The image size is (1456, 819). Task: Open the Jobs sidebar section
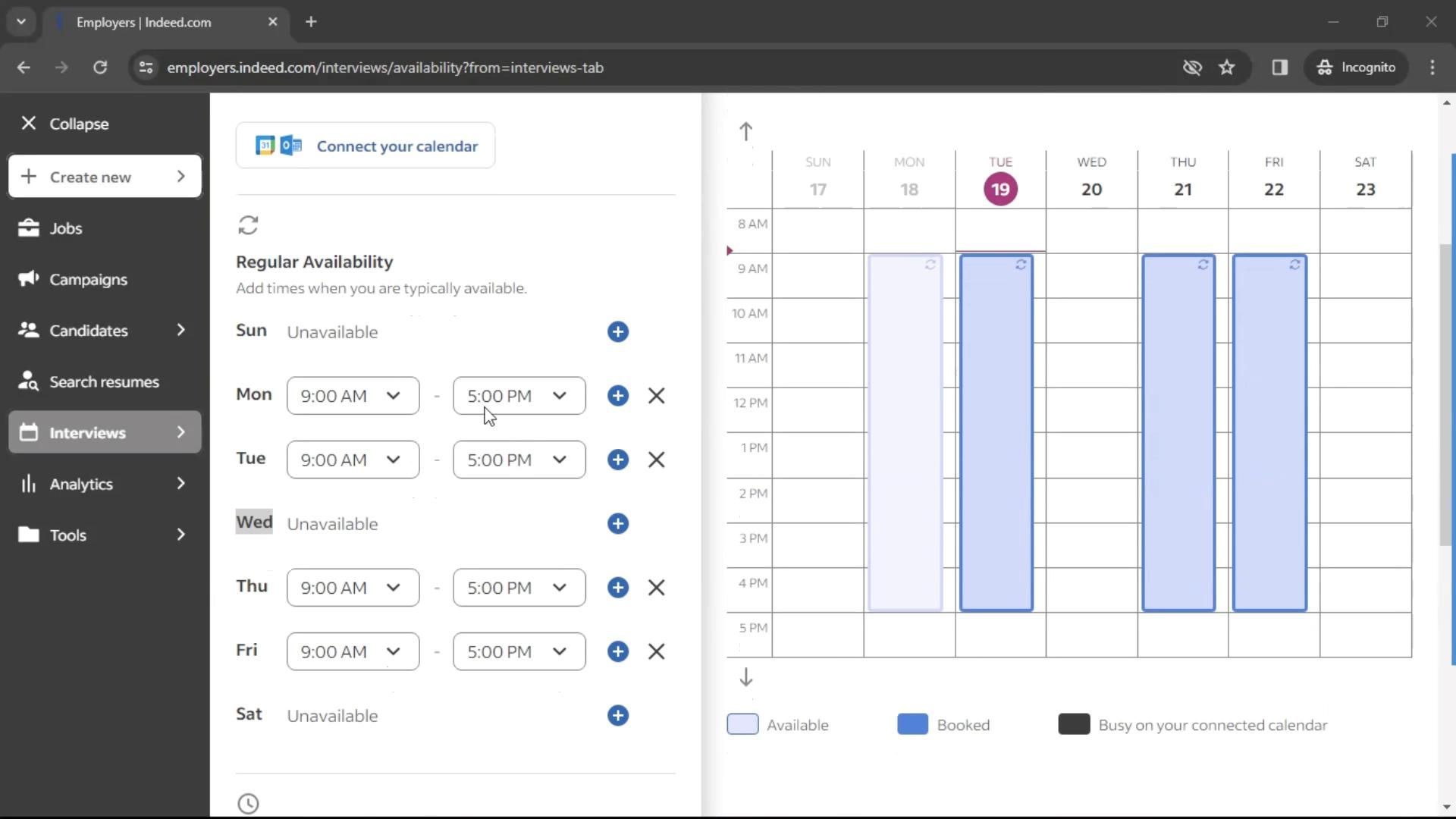pyautogui.click(x=66, y=228)
